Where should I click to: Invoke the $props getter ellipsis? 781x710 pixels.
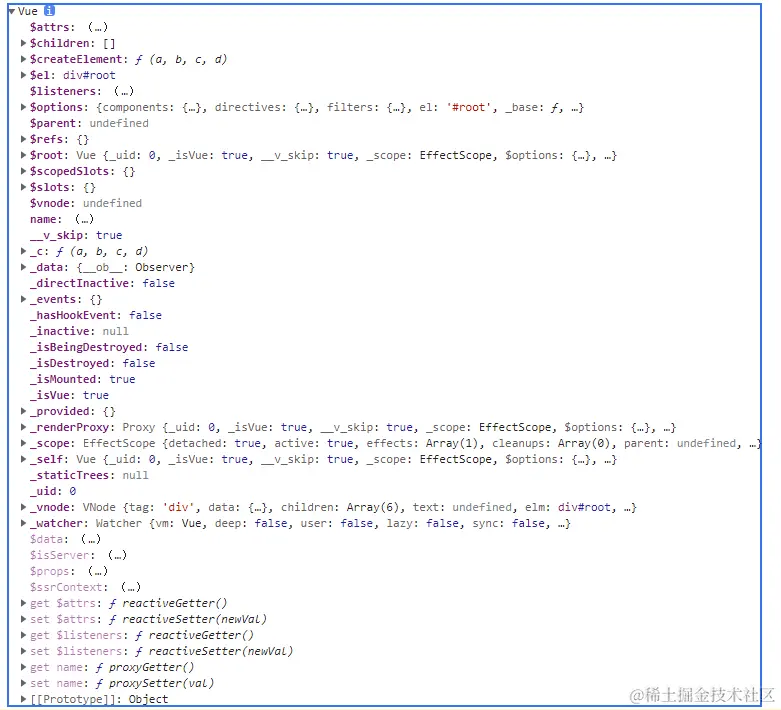click(98, 571)
